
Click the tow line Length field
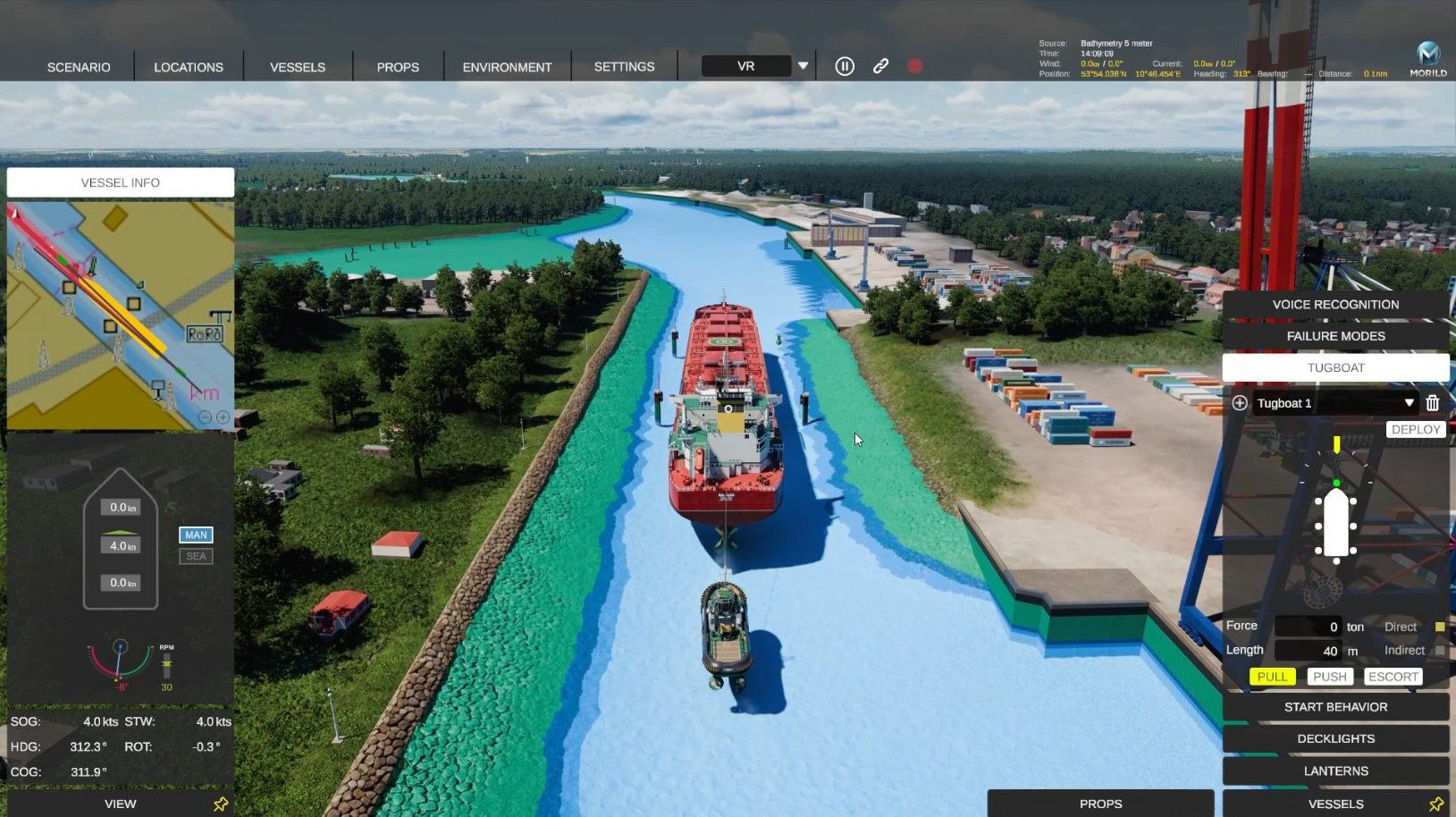(x=1309, y=651)
